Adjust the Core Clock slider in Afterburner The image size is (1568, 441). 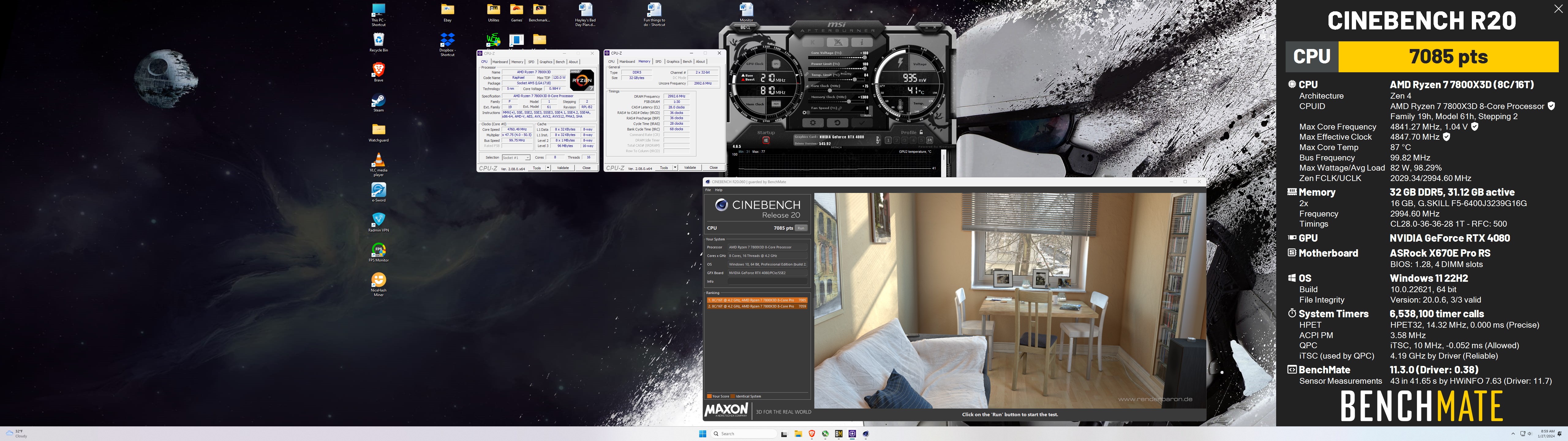click(x=838, y=91)
